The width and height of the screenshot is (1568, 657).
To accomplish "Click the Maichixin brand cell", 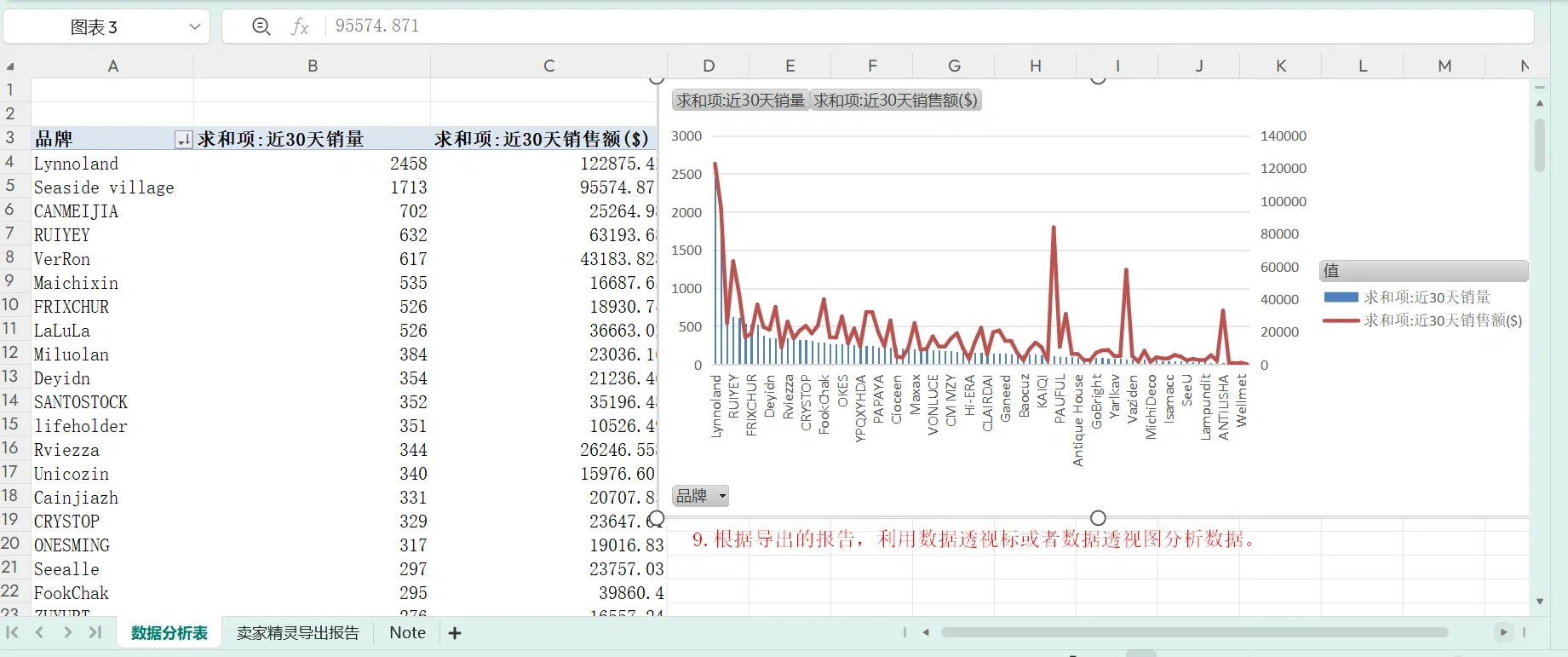I will click(x=112, y=283).
